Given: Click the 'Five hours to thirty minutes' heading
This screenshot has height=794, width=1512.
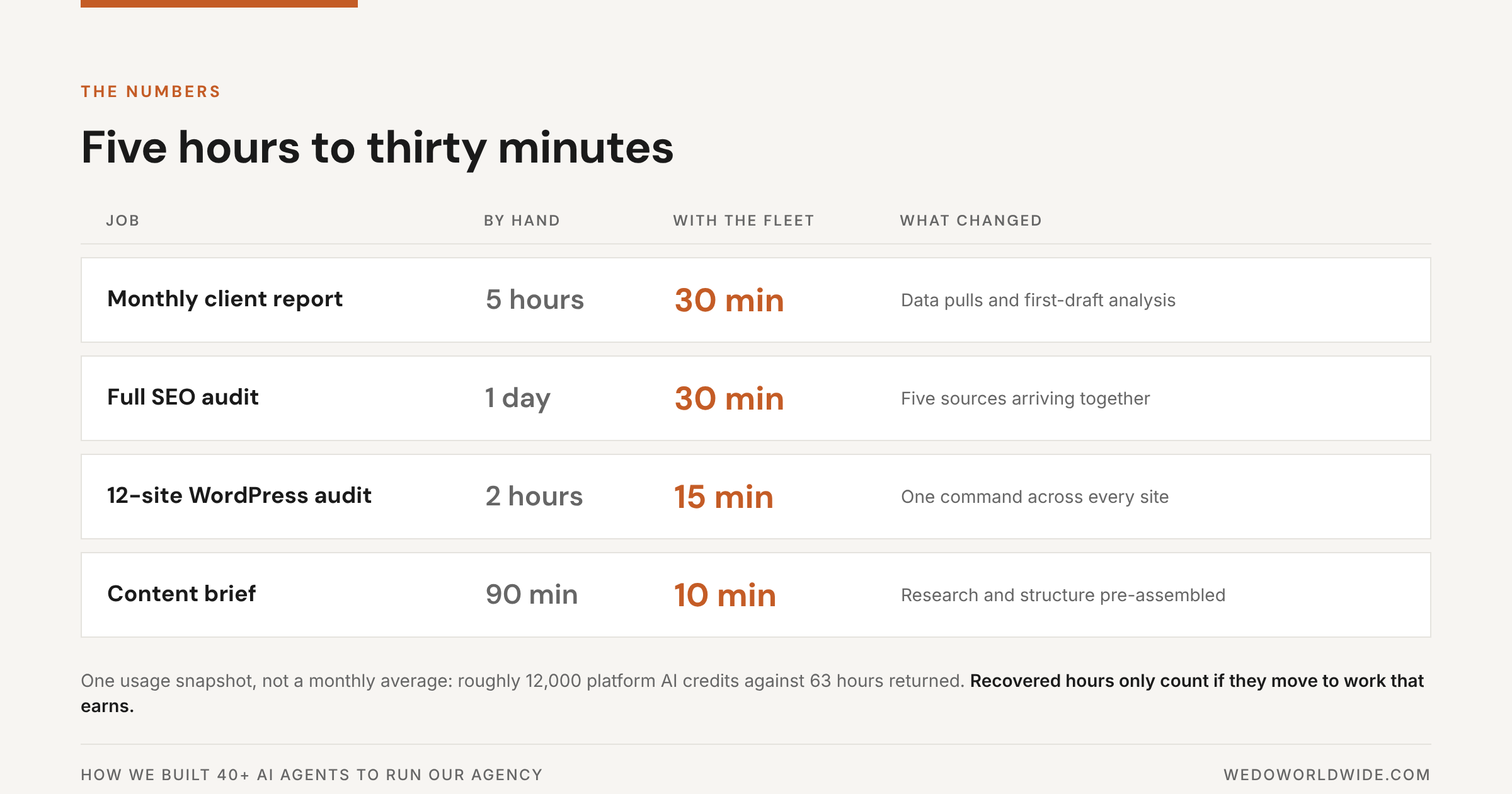Looking at the screenshot, I should pos(377,147).
